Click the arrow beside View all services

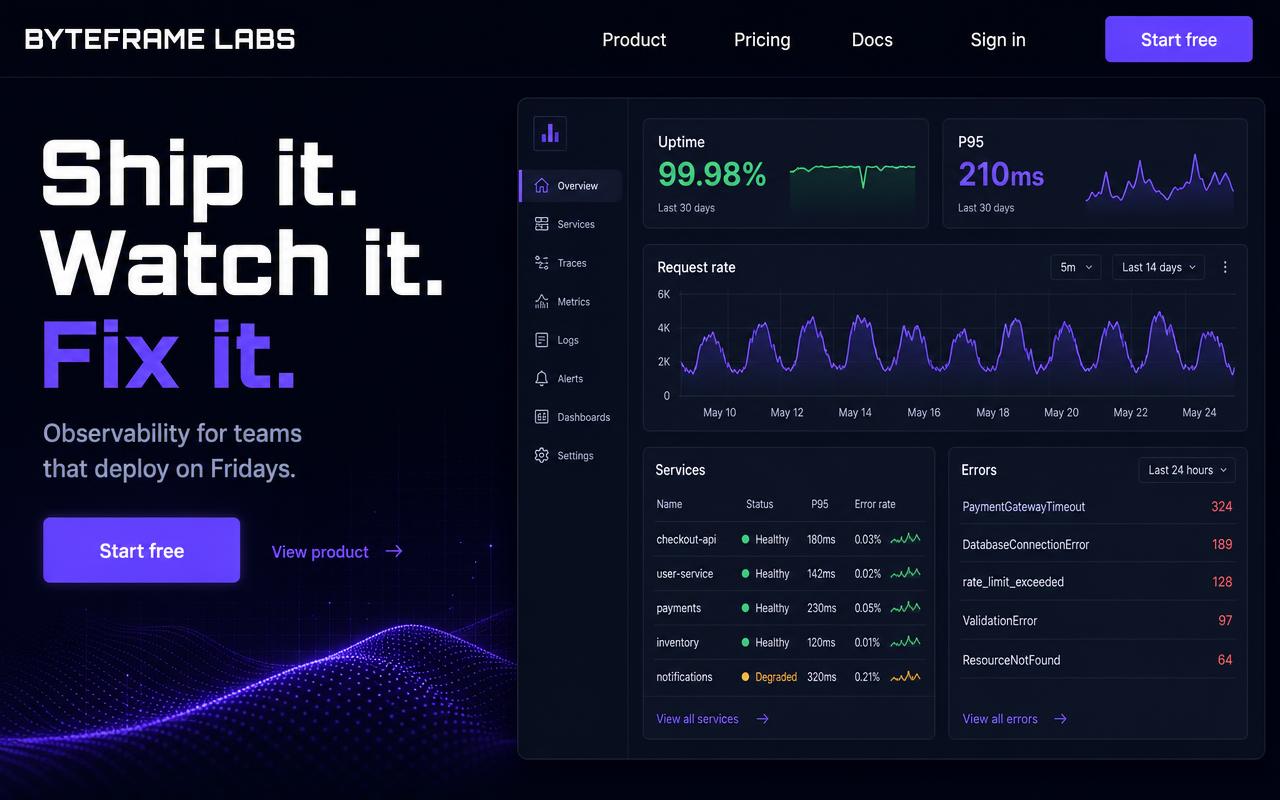click(762, 719)
